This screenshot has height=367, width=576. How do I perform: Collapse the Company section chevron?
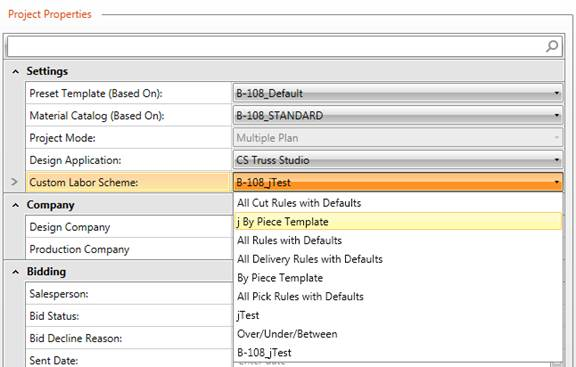pos(15,205)
